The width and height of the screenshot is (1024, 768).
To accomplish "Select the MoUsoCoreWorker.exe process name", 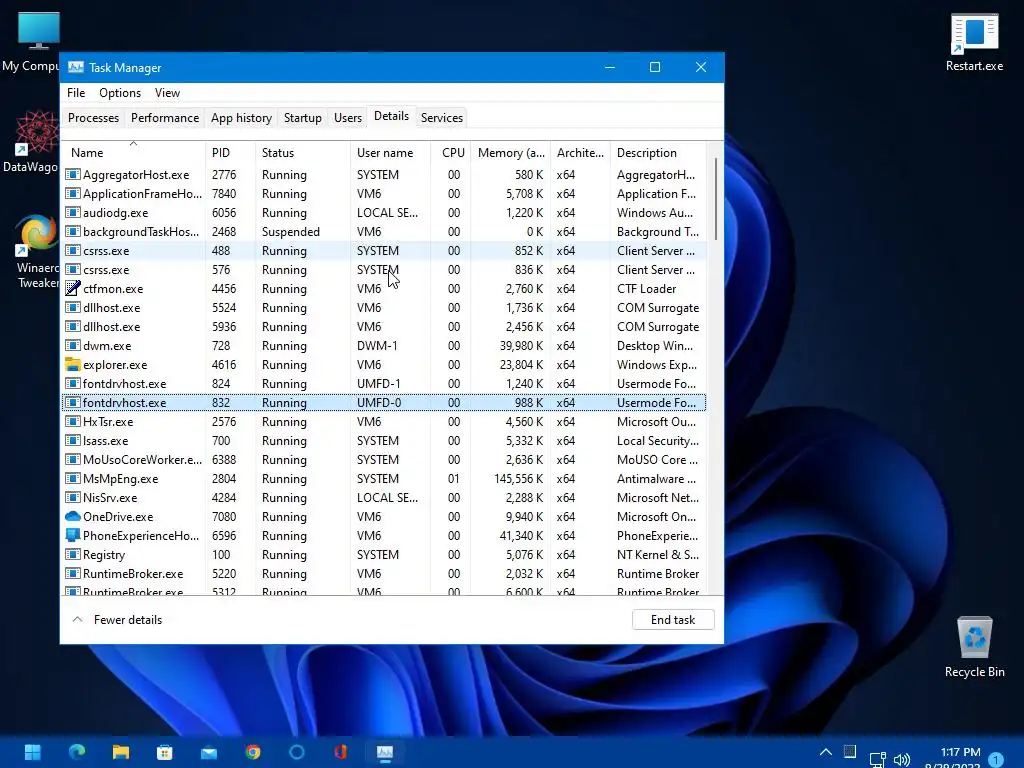I will [142, 460].
